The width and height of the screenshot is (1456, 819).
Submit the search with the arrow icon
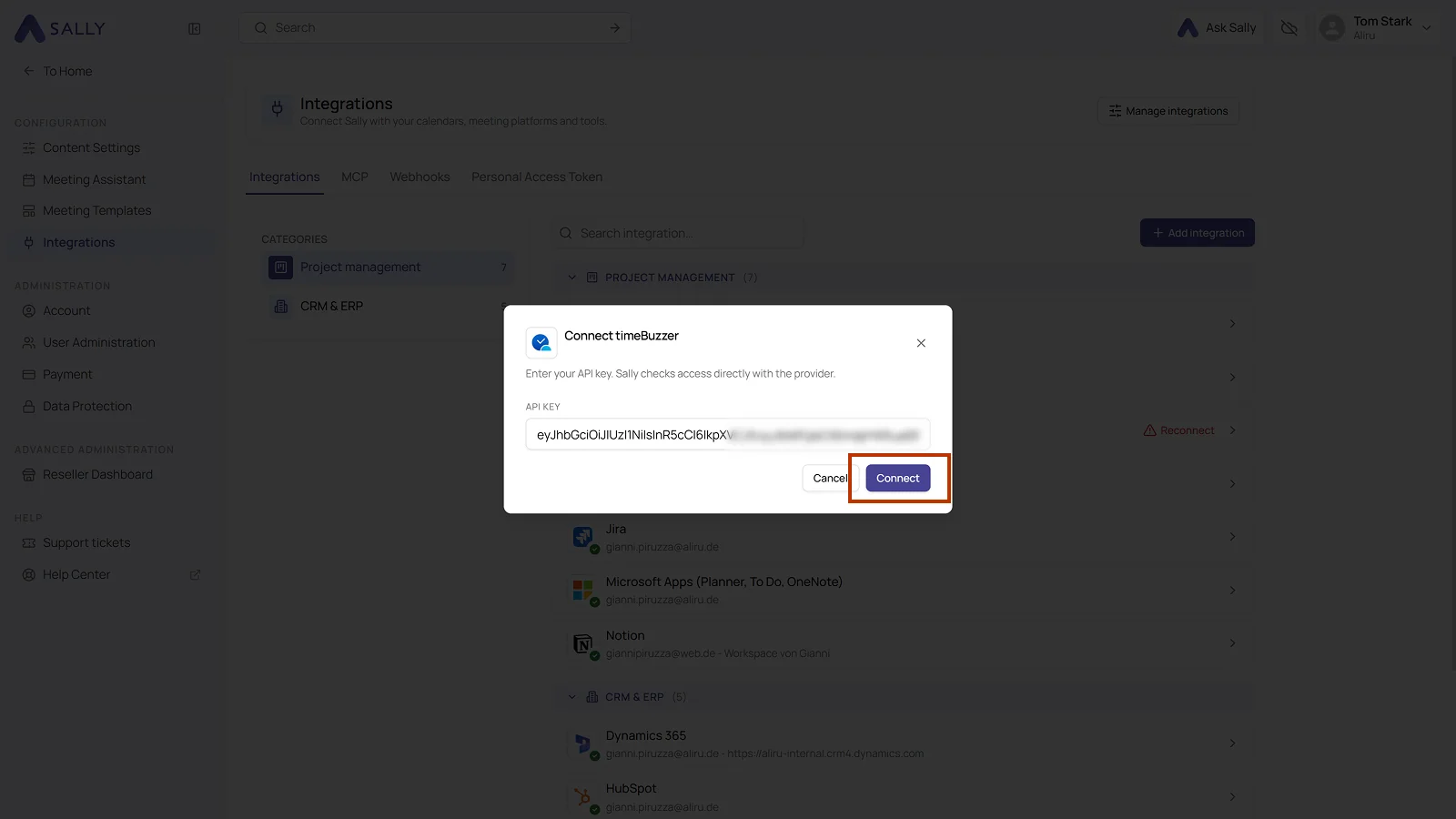(614, 28)
